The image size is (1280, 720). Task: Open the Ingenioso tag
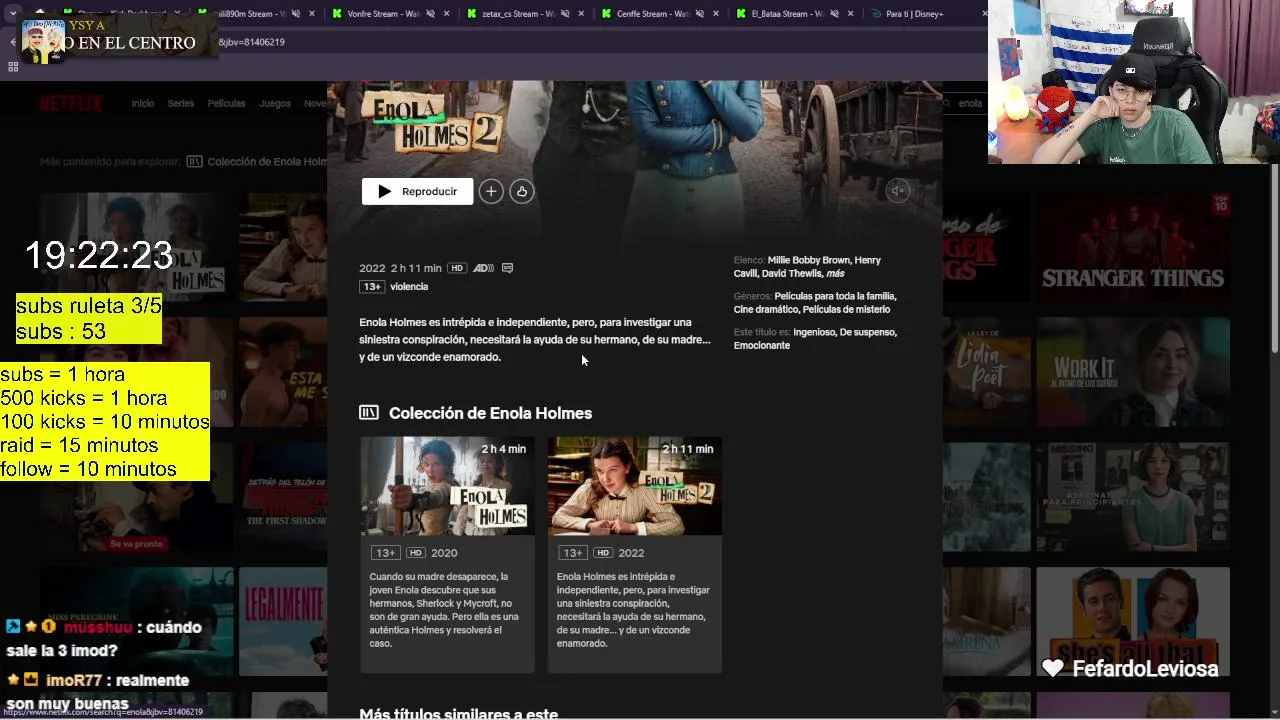pos(814,332)
